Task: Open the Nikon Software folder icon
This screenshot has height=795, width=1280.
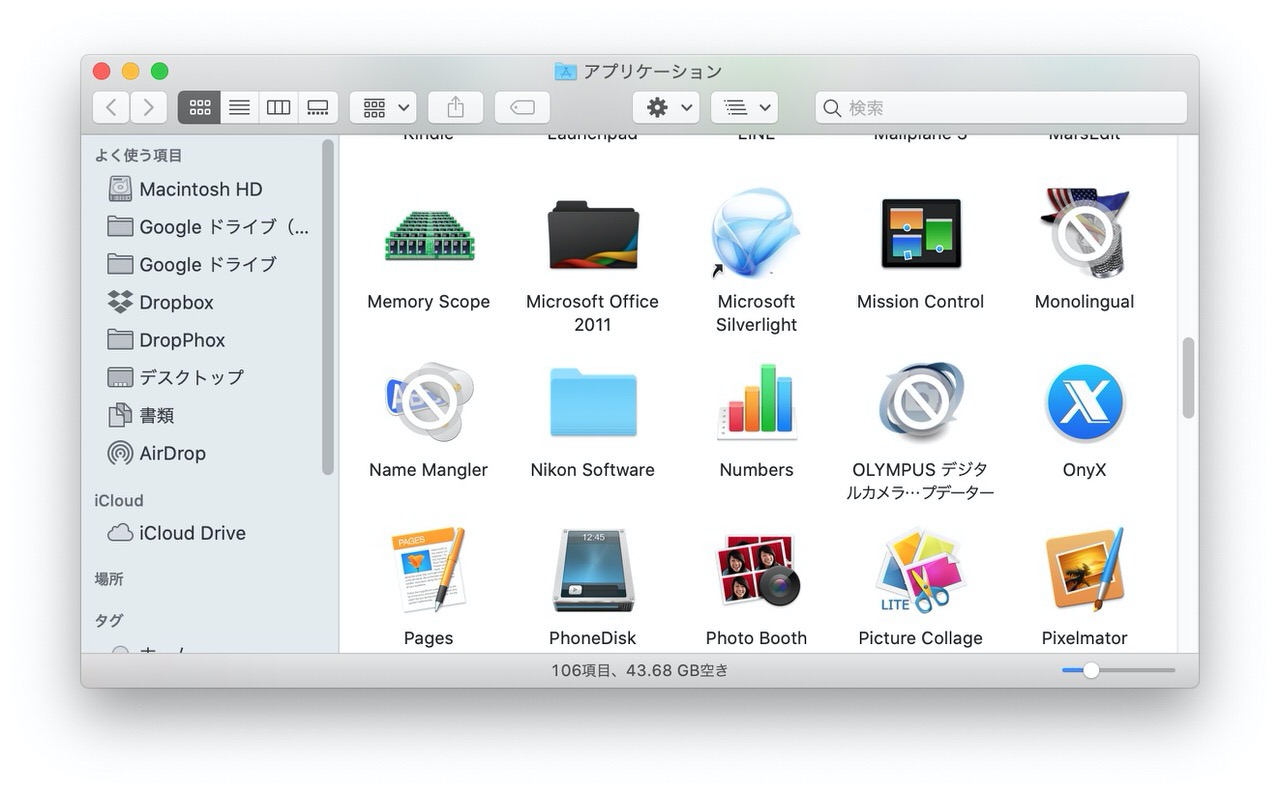Action: tap(593, 402)
